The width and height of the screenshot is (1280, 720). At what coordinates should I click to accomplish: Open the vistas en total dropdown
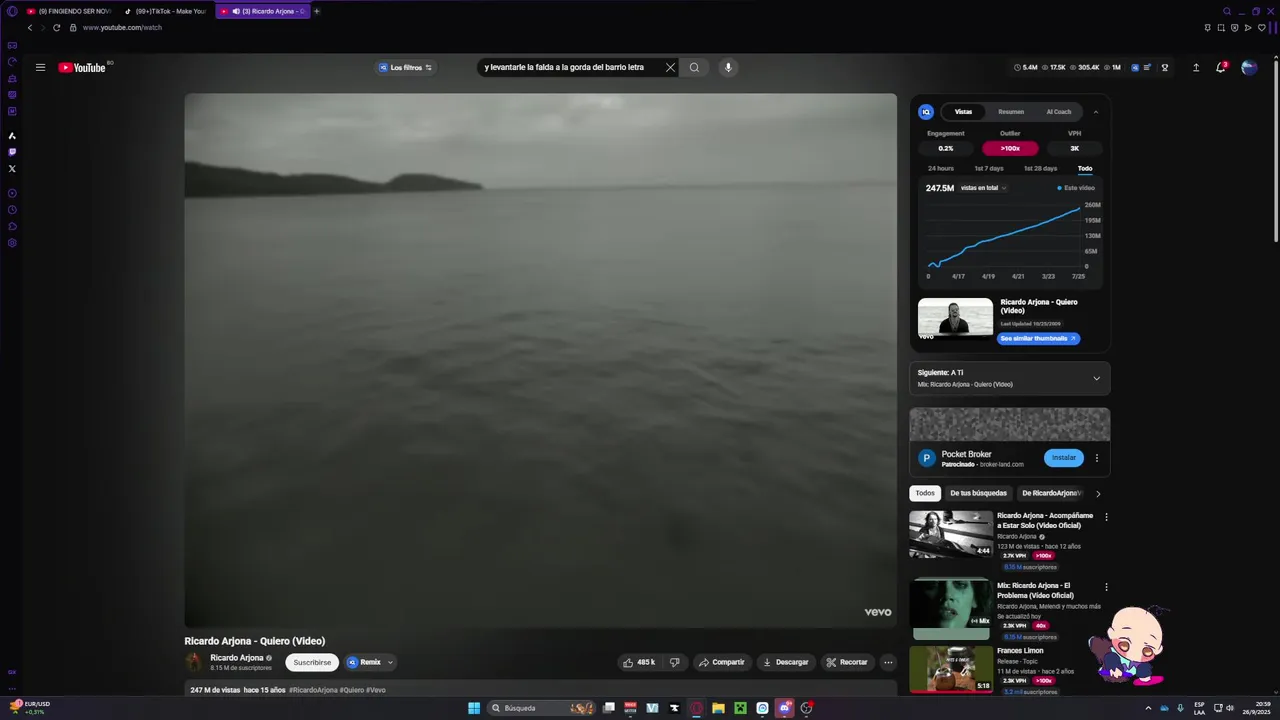pos(984,188)
